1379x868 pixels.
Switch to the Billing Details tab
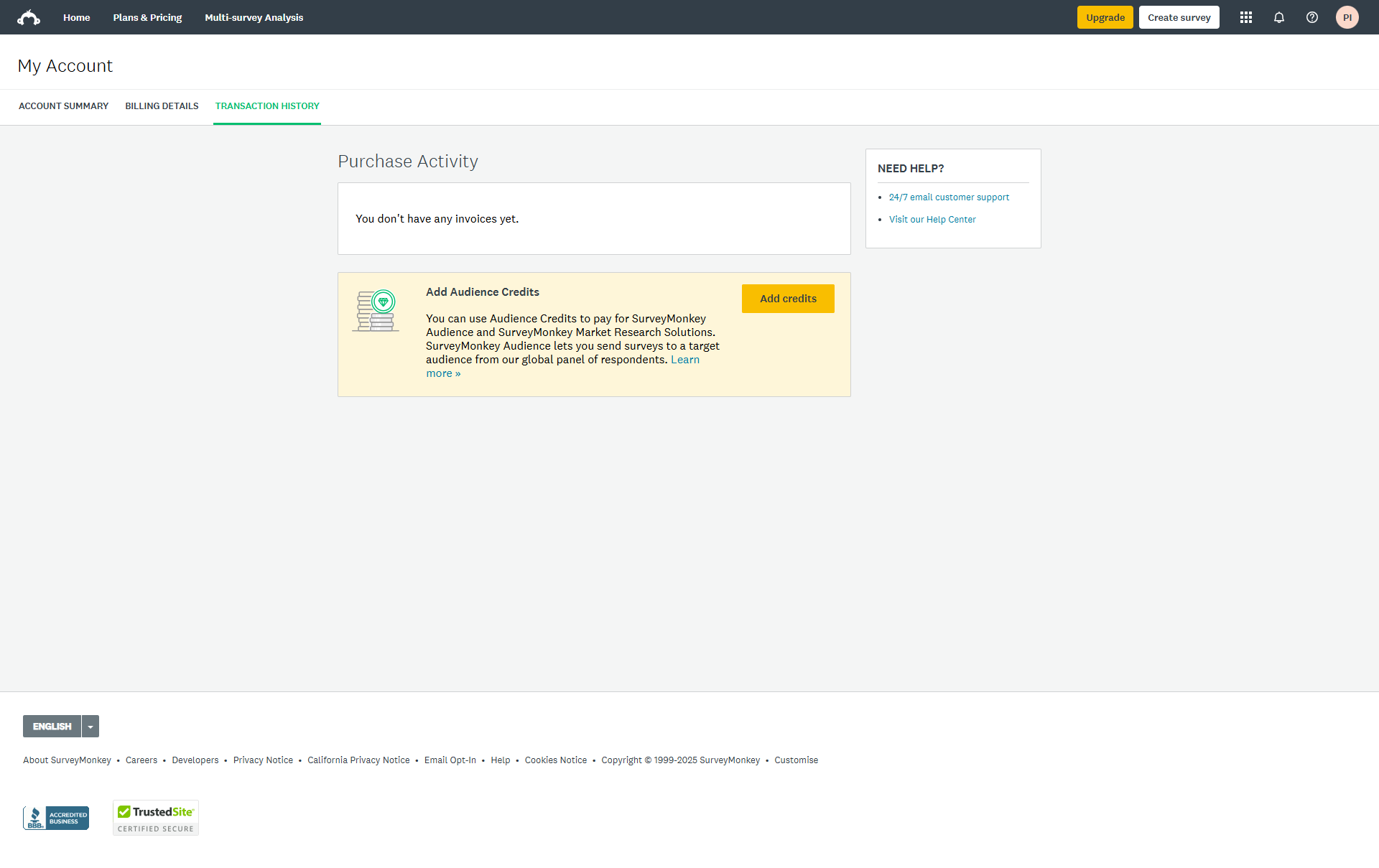tap(162, 106)
